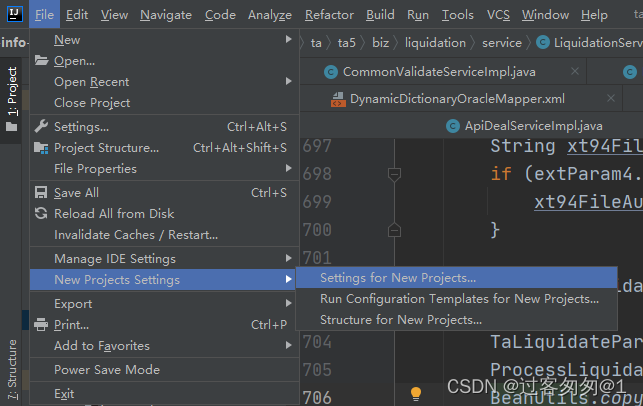The image size is (643, 406).
Task: Expand the Add to Favorites submenu arrow
Action: point(289,345)
